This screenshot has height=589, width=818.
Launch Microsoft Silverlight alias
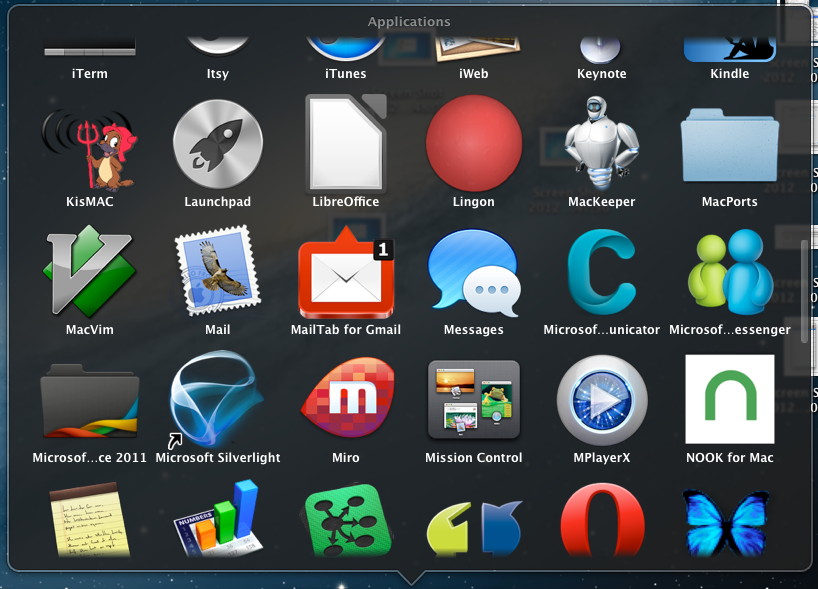pyautogui.click(x=214, y=399)
